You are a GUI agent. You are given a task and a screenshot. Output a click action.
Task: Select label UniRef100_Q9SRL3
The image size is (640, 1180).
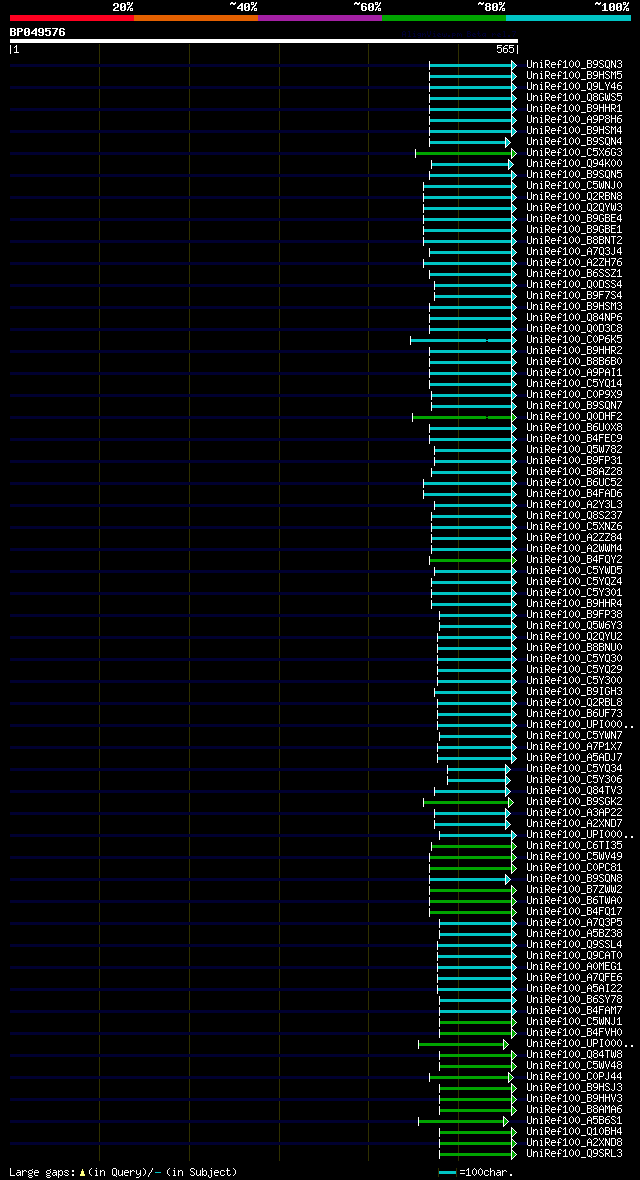pyautogui.click(x=574, y=1154)
